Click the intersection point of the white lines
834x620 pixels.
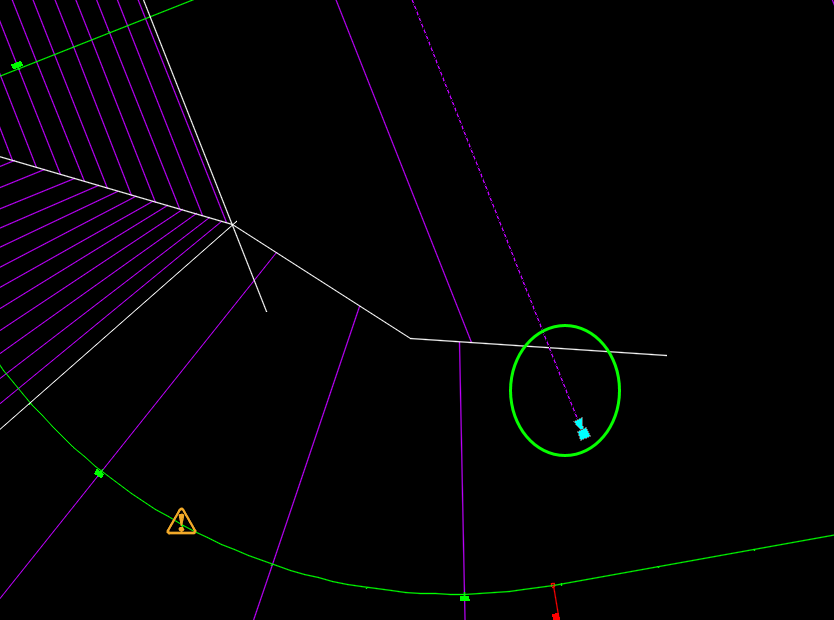[233, 224]
